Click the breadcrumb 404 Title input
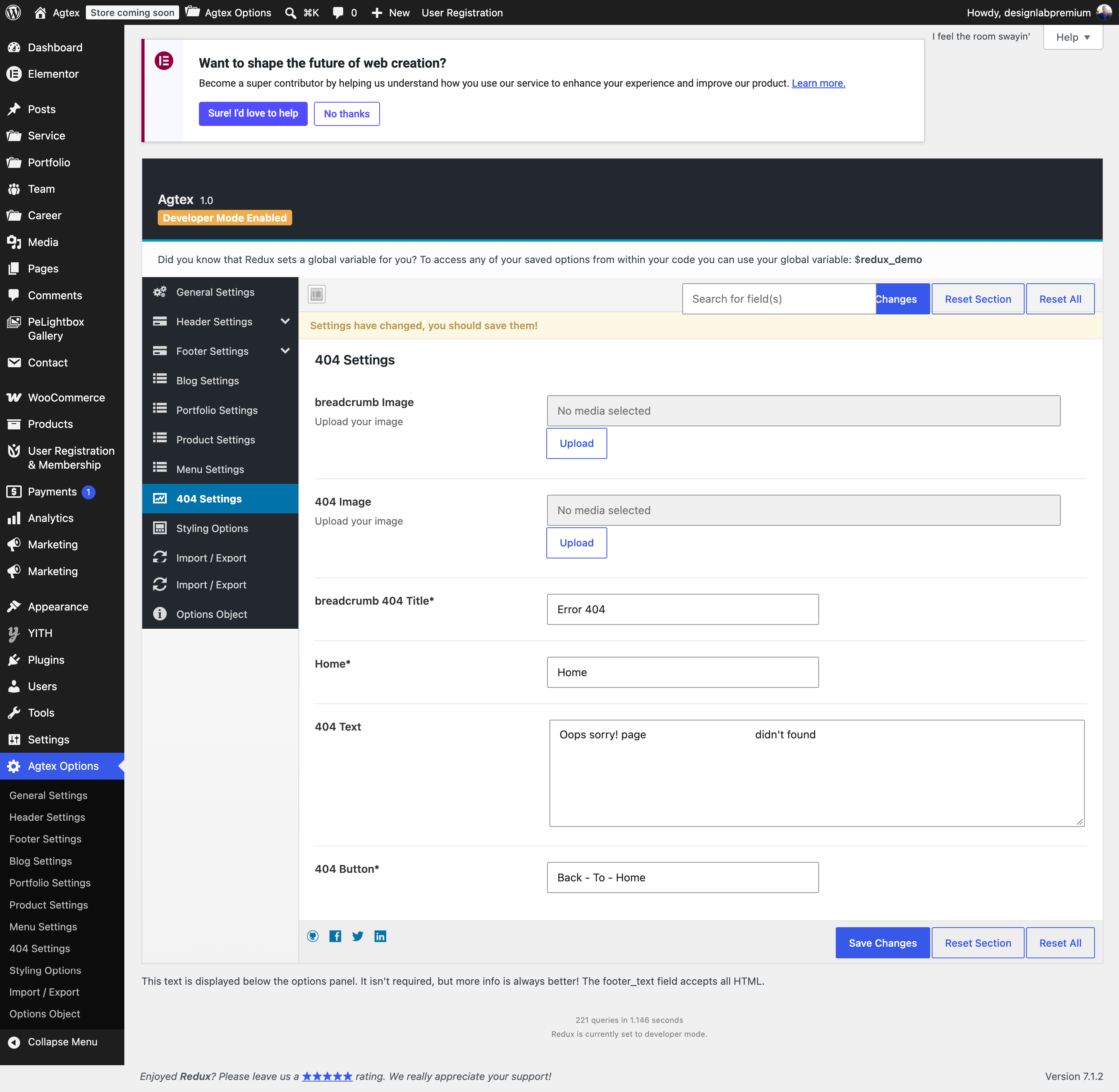This screenshot has width=1119, height=1092. pos(683,609)
